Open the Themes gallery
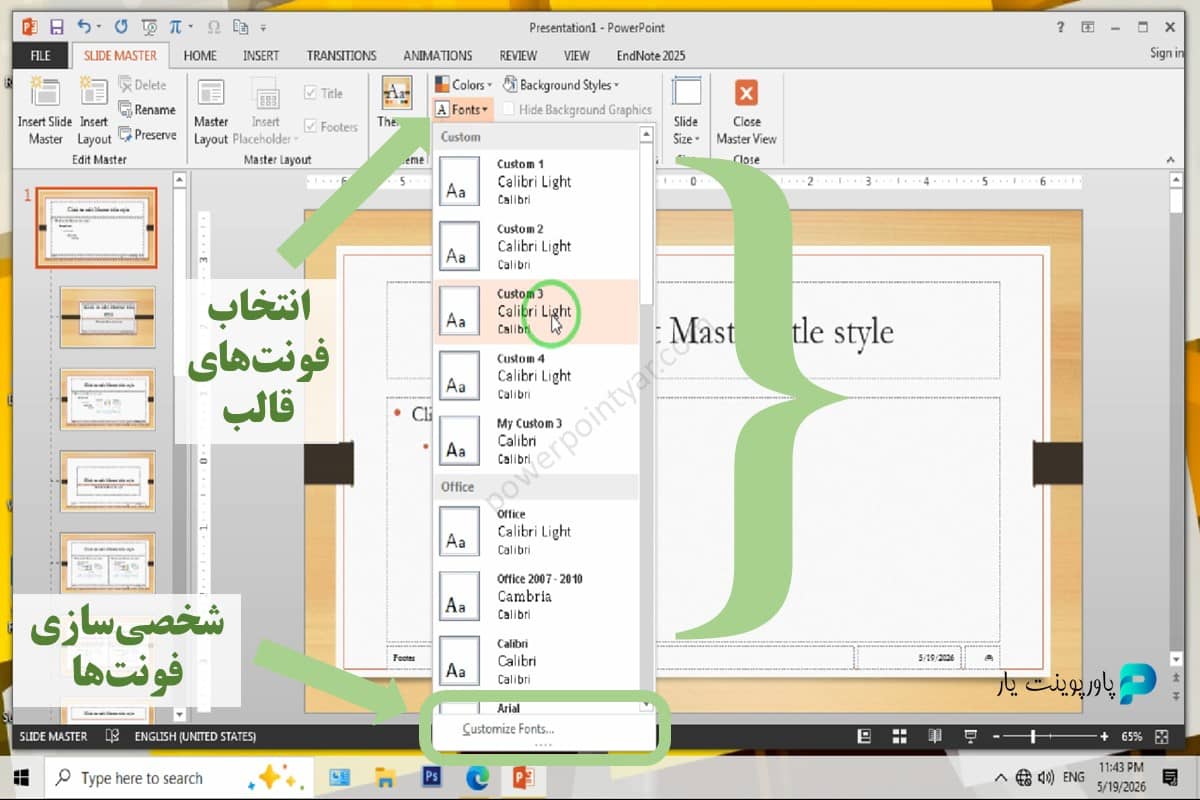The height and width of the screenshot is (800, 1200). (396, 103)
